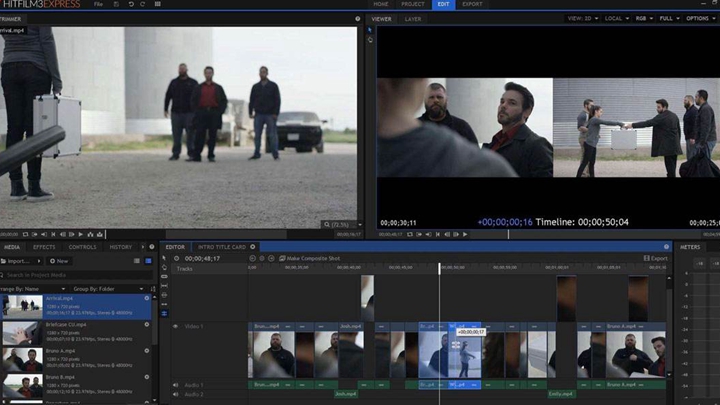
Task: Open the Import dropdown arrow
Action: point(39,261)
